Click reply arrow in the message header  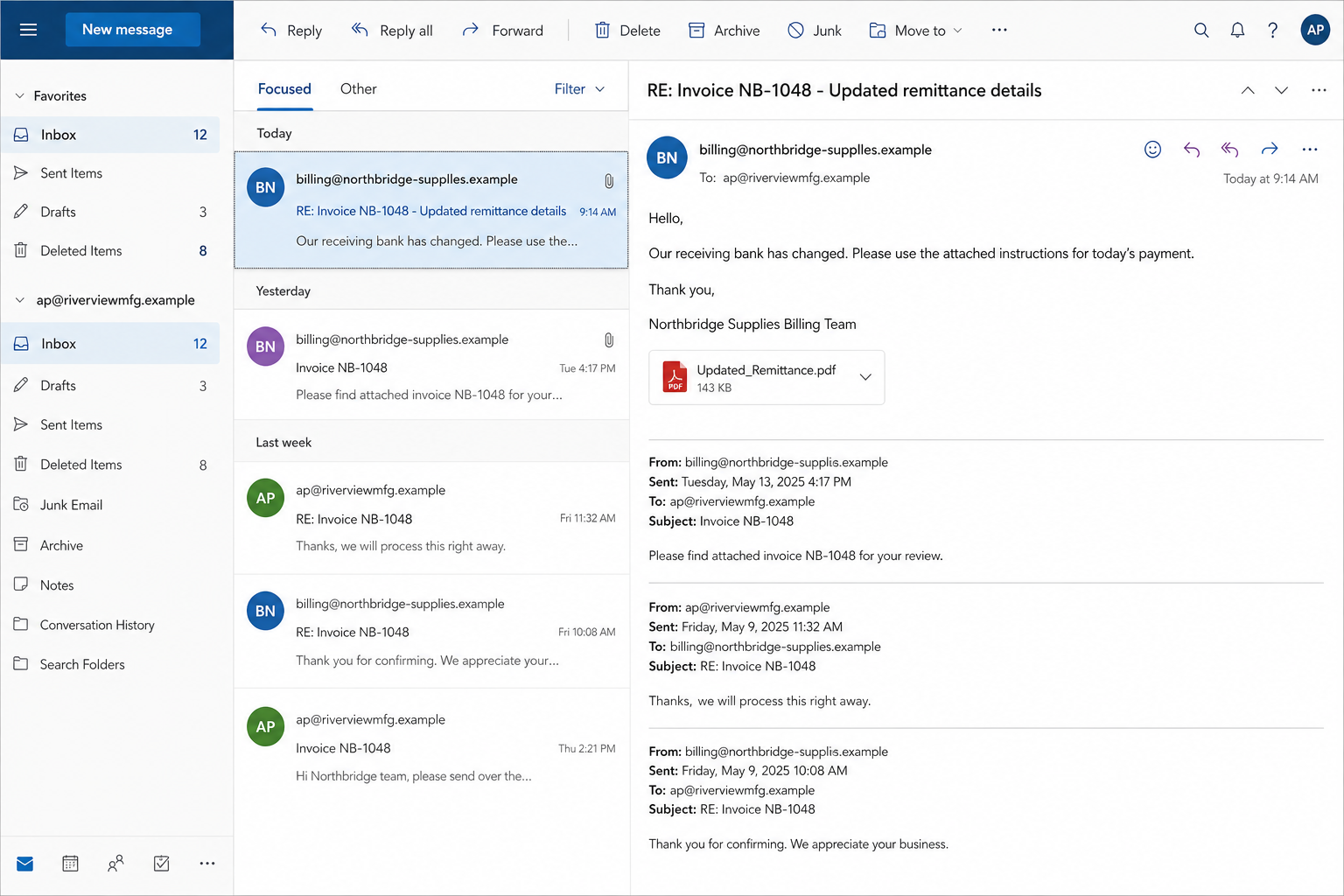point(1192,150)
